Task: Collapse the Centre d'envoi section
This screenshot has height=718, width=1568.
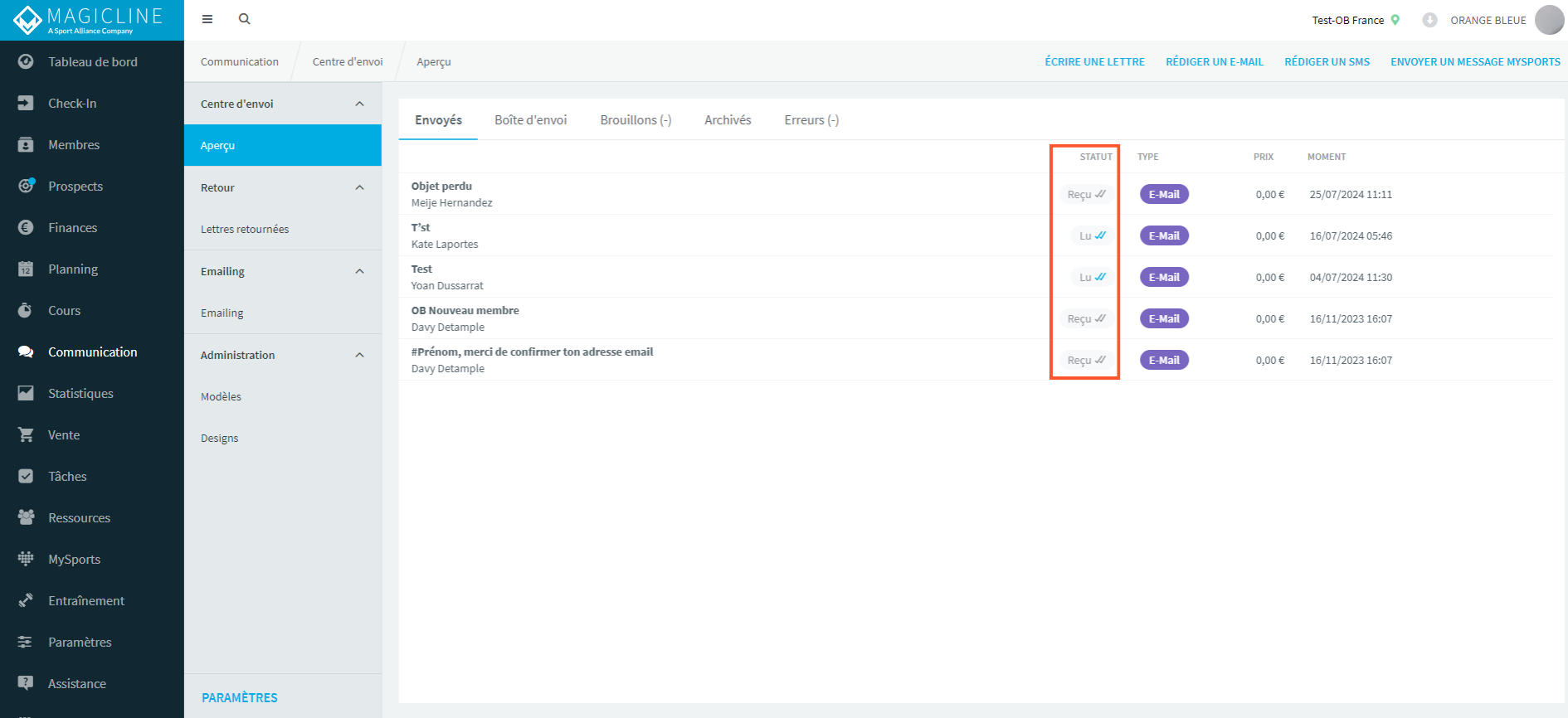Action: click(x=359, y=104)
